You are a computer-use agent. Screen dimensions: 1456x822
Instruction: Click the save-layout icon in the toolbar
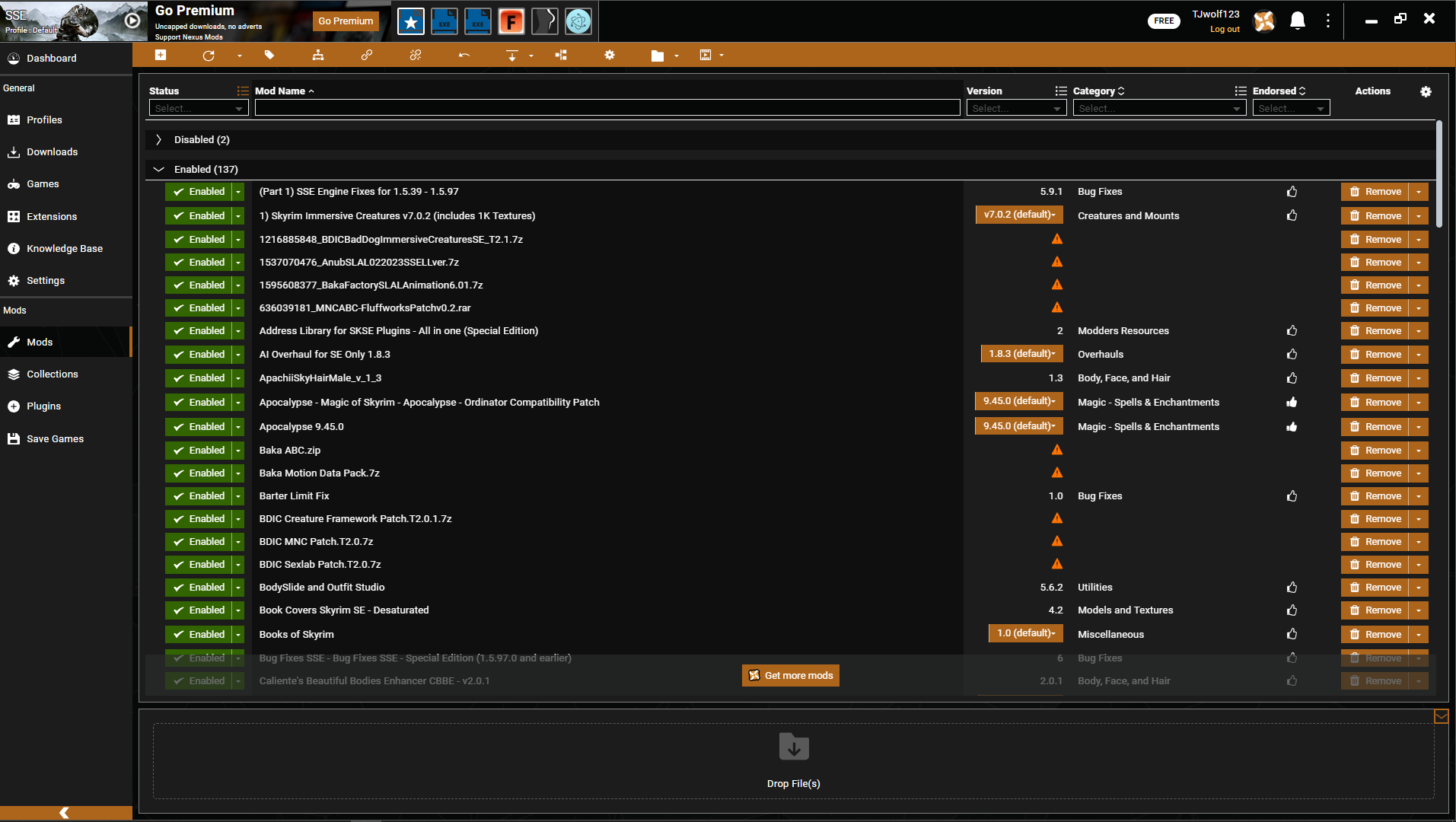706,55
